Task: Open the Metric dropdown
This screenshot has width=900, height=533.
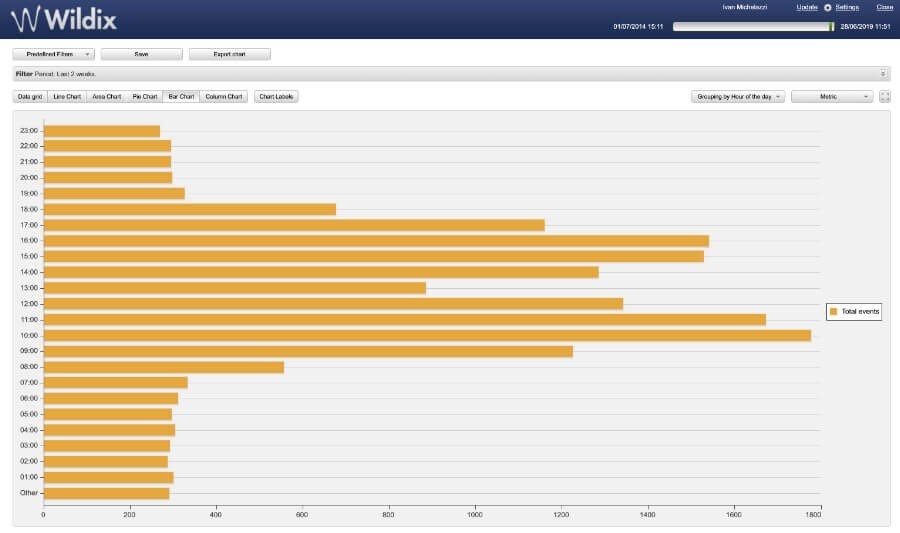Action: [832, 97]
